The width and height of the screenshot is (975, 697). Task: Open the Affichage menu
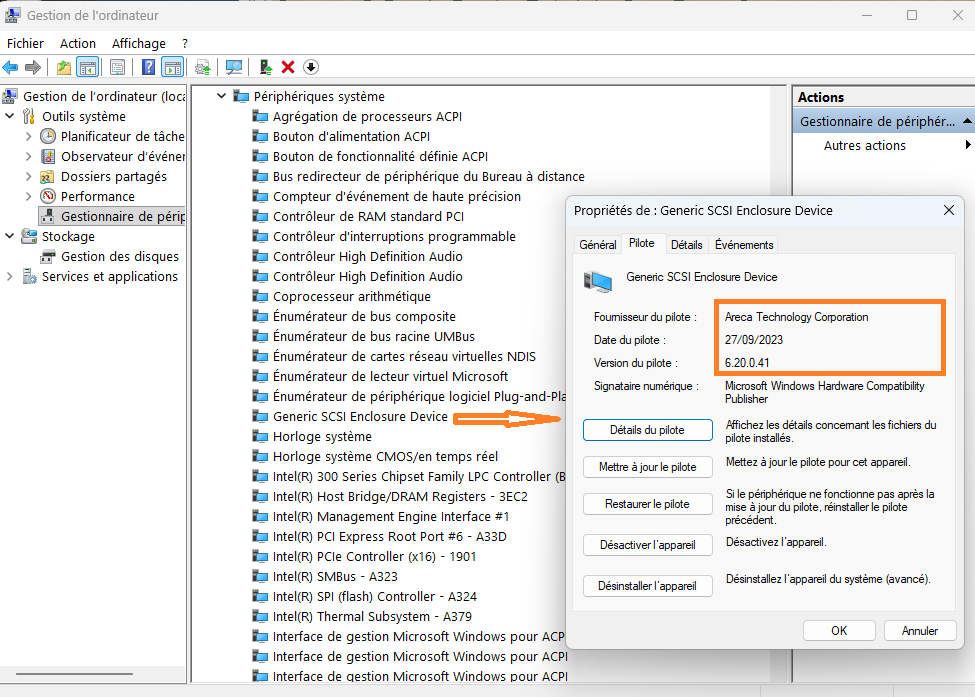(x=139, y=44)
